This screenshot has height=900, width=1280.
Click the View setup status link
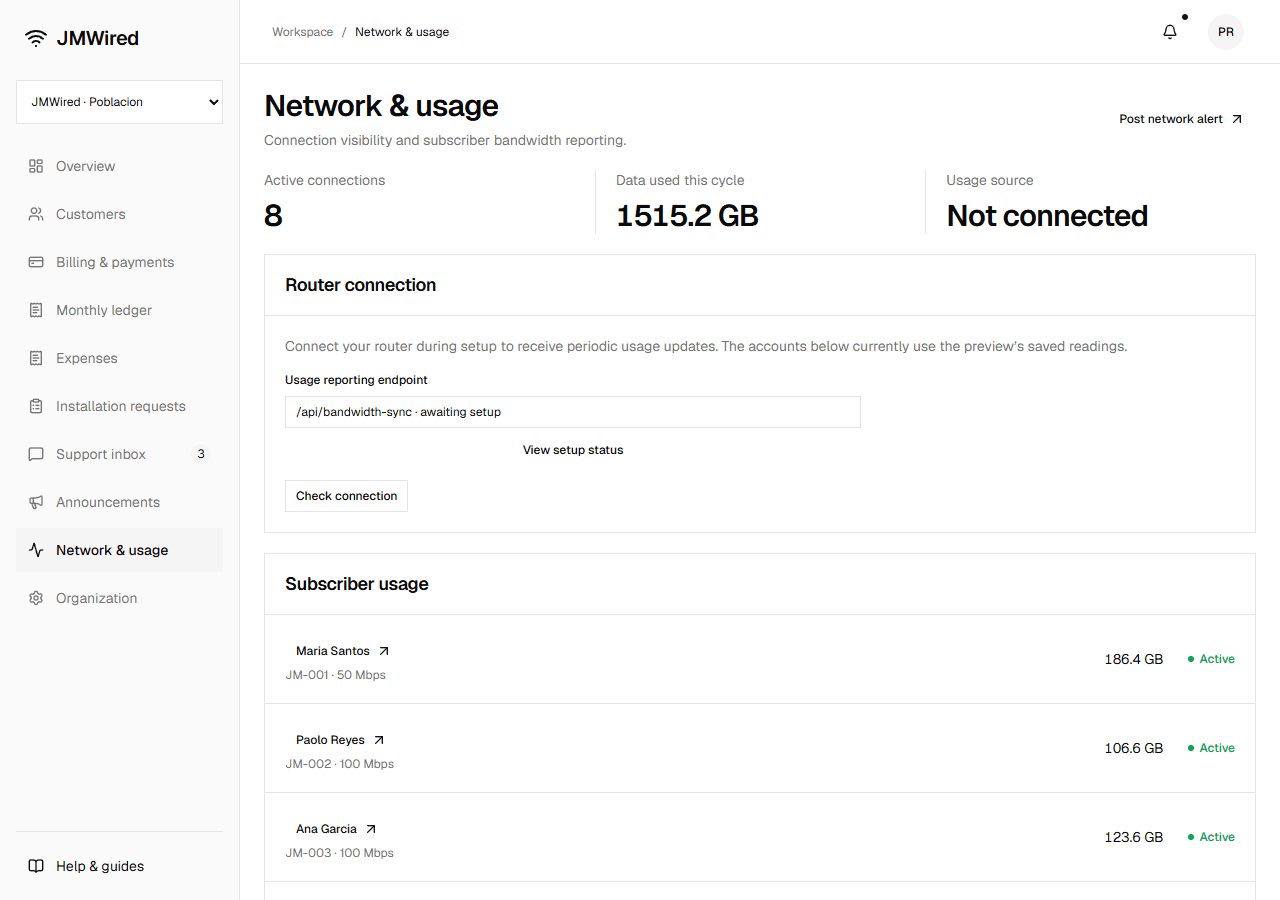[x=573, y=450]
